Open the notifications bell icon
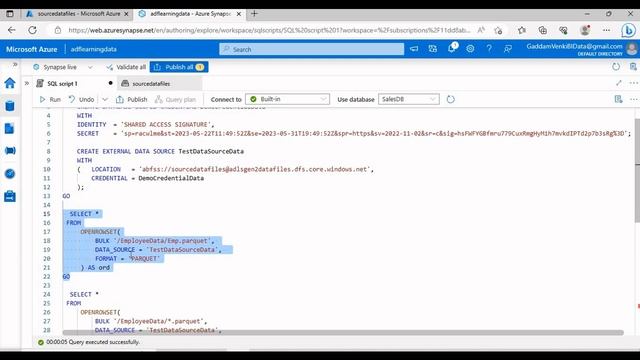Viewport: 640px width, 360px height. click(452, 49)
